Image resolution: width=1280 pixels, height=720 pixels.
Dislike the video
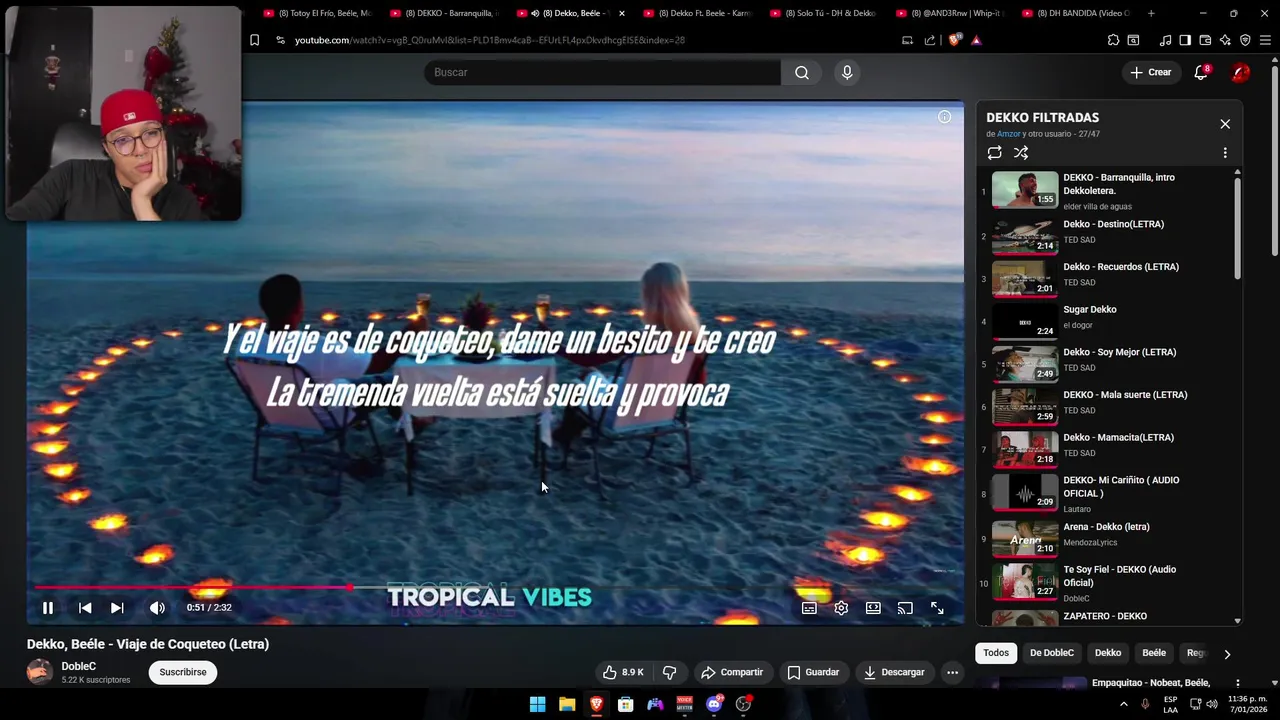[670, 672]
